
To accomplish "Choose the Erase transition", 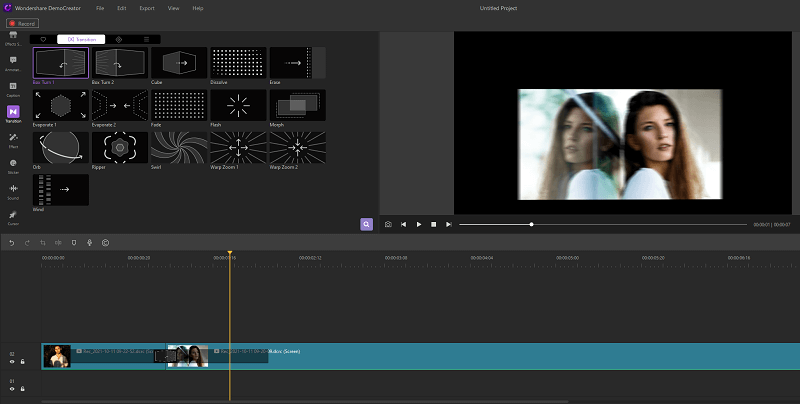I will click(x=297, y=63).
